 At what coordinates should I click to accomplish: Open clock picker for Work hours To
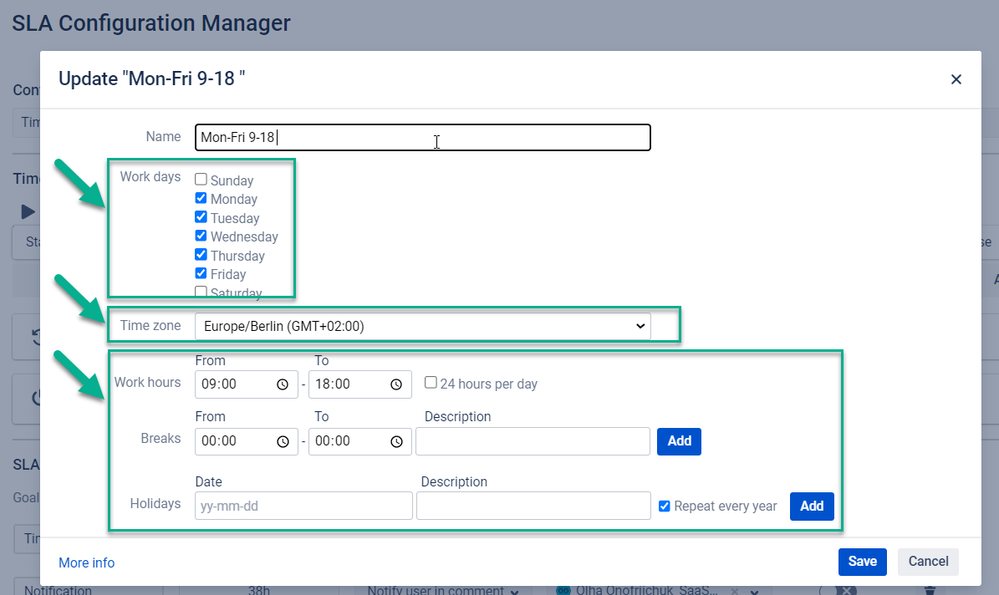tap(396, 384)
